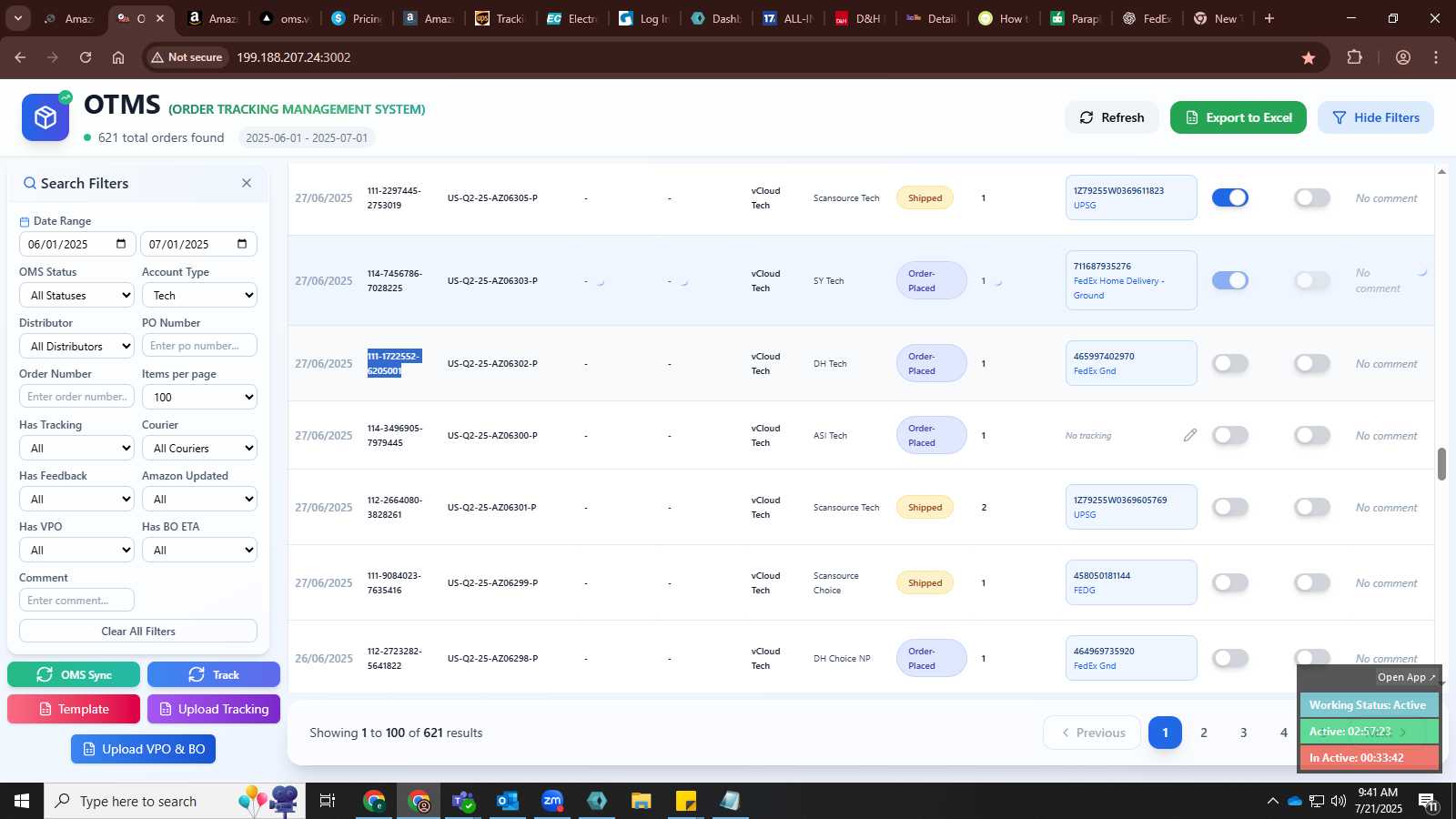Click the Refresh button
The image size is (1456, 819).
pos(1112,117)
